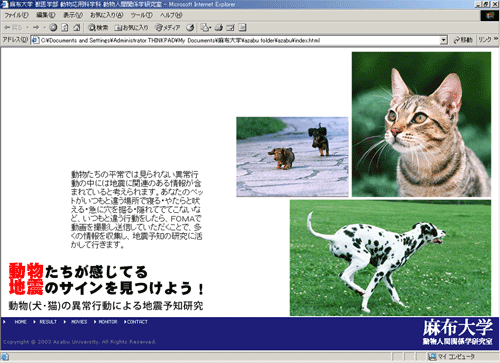500x363 pixels.
Task: Open the RESULT link in footer
Action: 48,322
